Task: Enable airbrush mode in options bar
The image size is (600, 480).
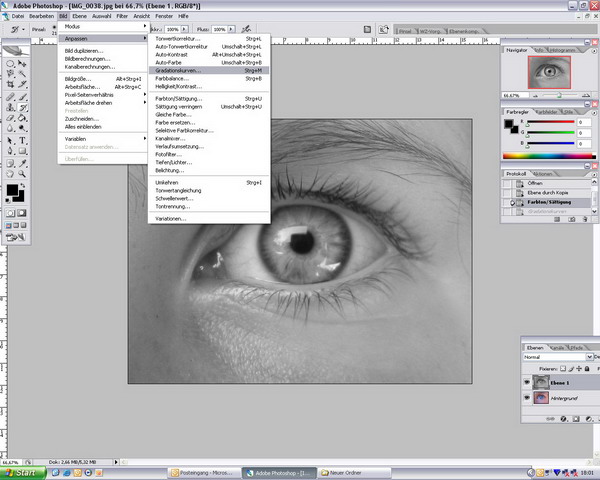Action: click(246, 29)
